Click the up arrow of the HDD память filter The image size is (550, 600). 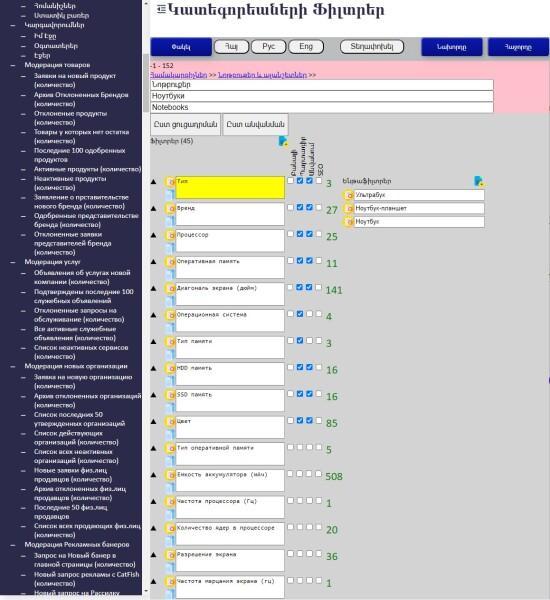(x=153, y=368)
